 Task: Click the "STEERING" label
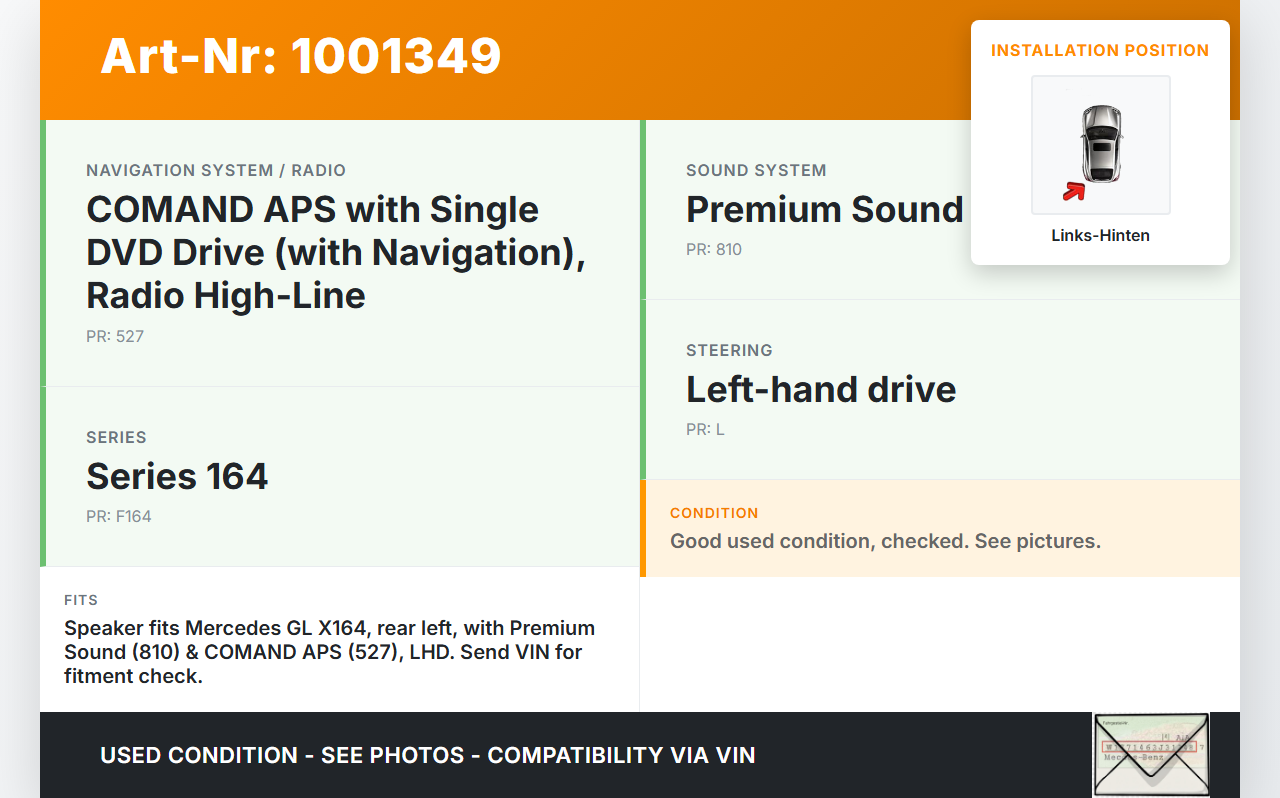[x=729, y=350]
